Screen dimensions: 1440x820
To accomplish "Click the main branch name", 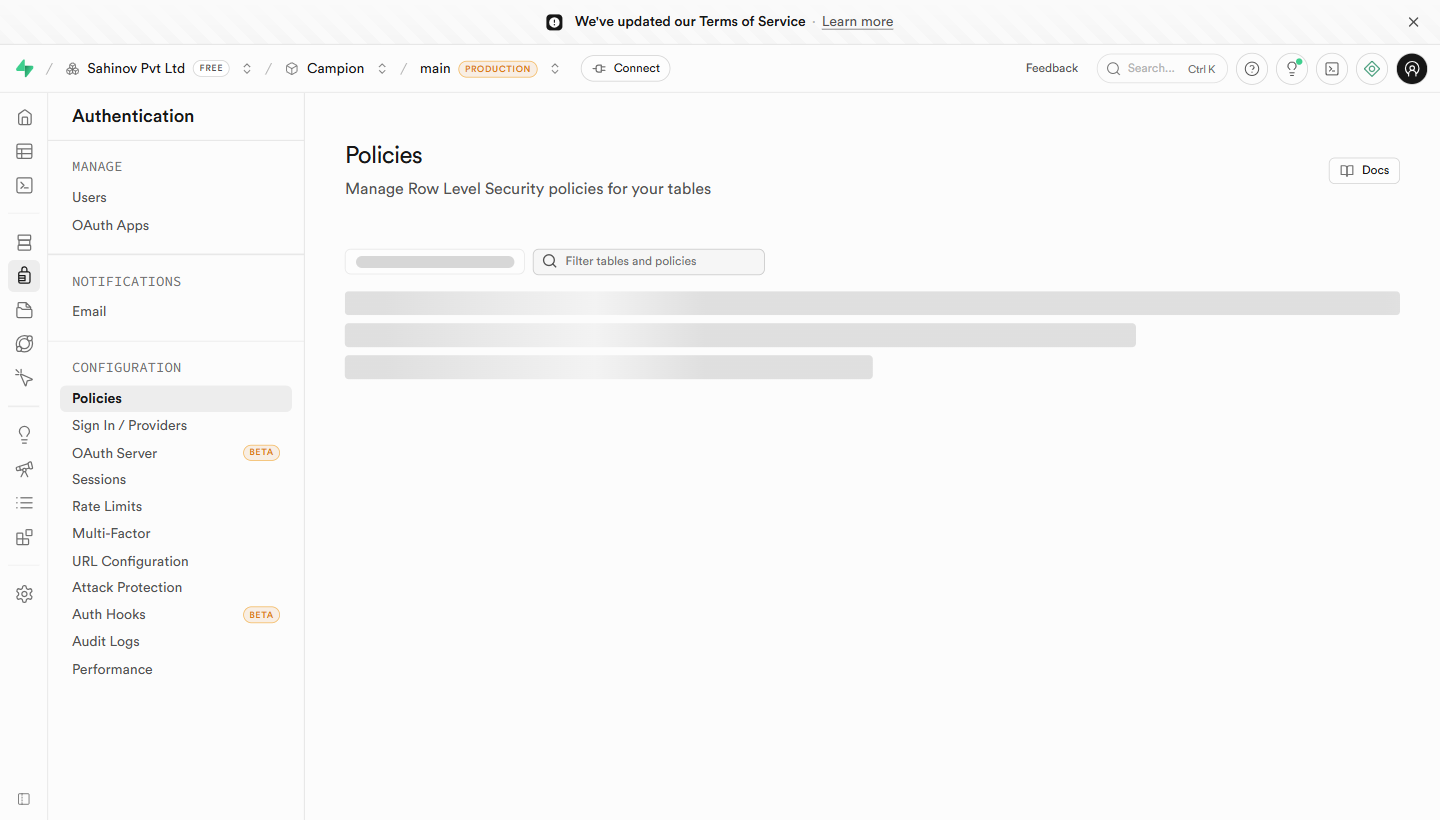I will tap(435, 68).
